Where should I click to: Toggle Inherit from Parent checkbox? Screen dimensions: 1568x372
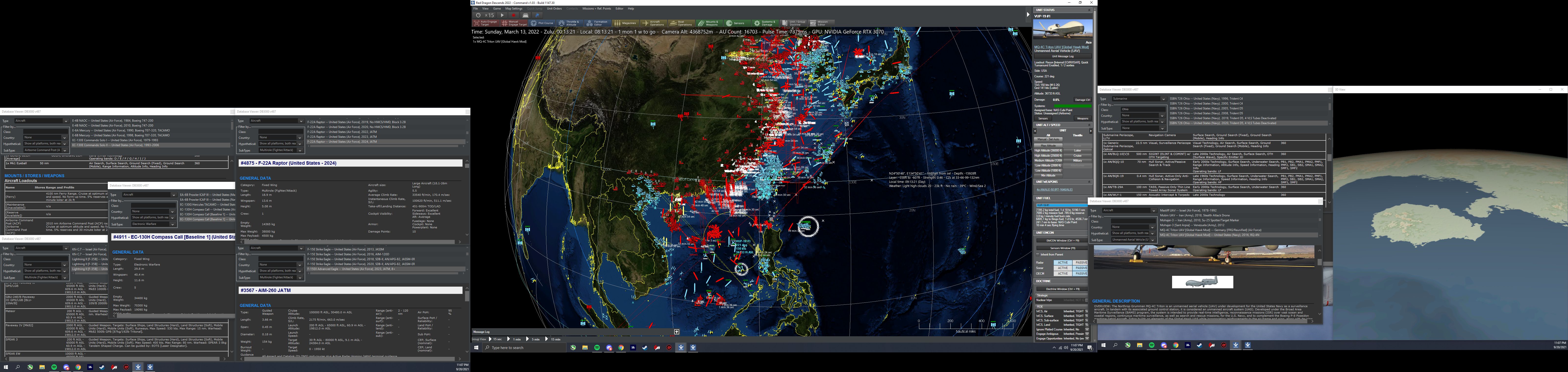coord(1038,255)
